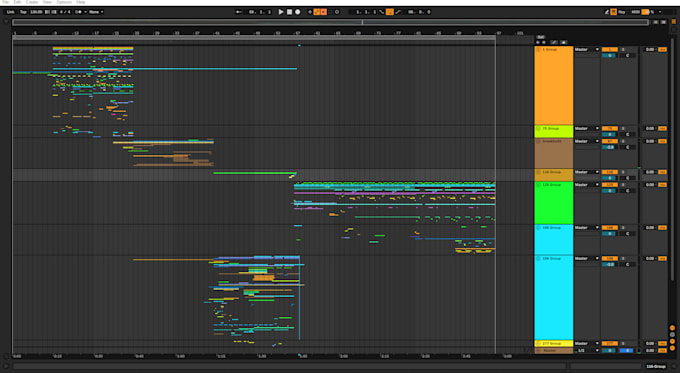This screenshot has height=373, width=680.
Task: Open the CPU load meter dropdown arrow
Action: pos(660,12)
